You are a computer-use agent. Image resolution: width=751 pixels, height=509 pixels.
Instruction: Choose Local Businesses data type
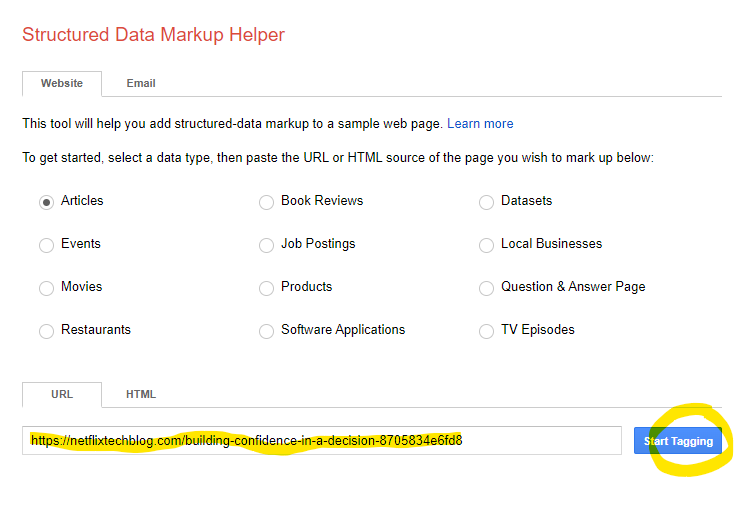click(x=486, y=245)
